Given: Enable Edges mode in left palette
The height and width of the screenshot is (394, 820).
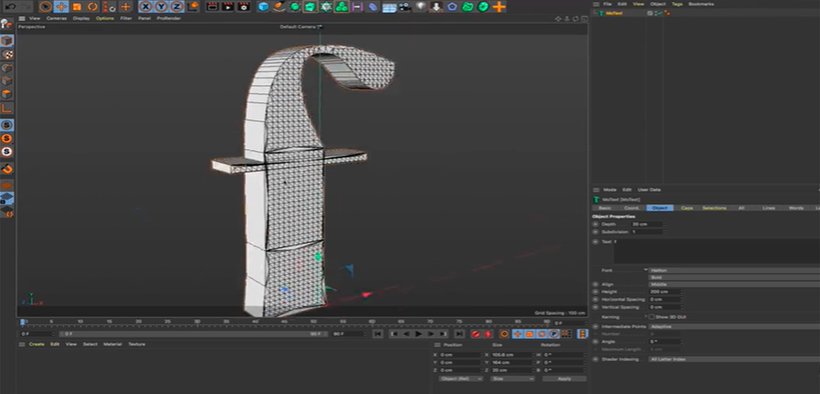Looking at the screenshot, I should coord(7,81).
